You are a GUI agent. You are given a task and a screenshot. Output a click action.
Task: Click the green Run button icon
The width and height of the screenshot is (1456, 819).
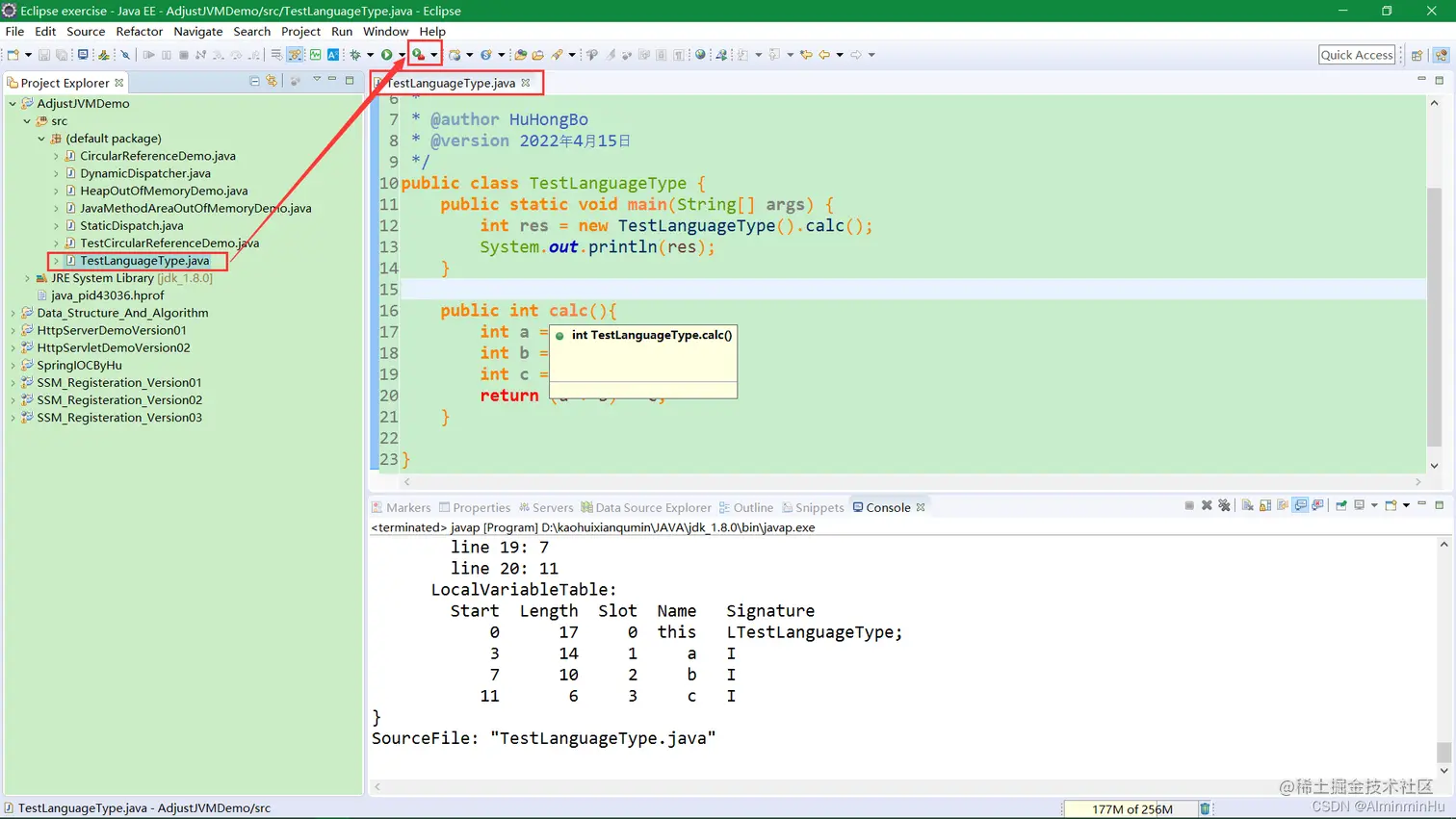click(x=386, y=55)
